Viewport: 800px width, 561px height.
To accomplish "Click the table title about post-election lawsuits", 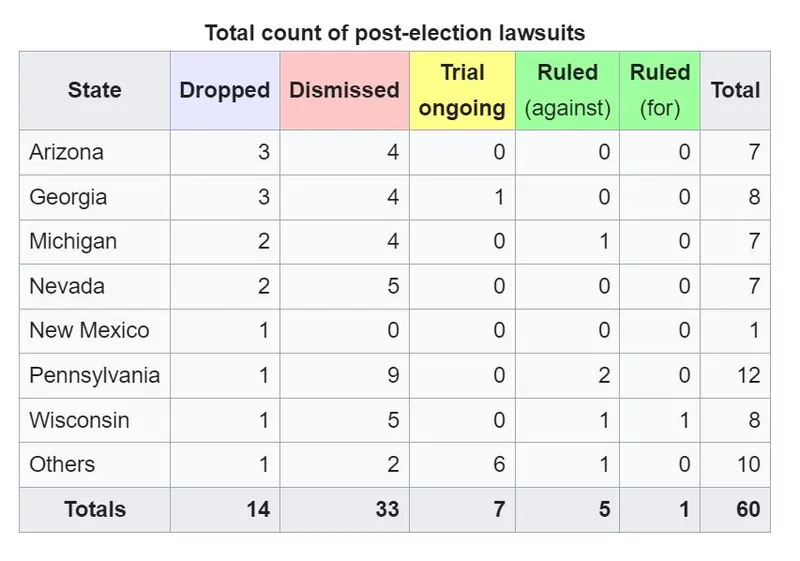I will pyautogui.click(x=395, y=32).
